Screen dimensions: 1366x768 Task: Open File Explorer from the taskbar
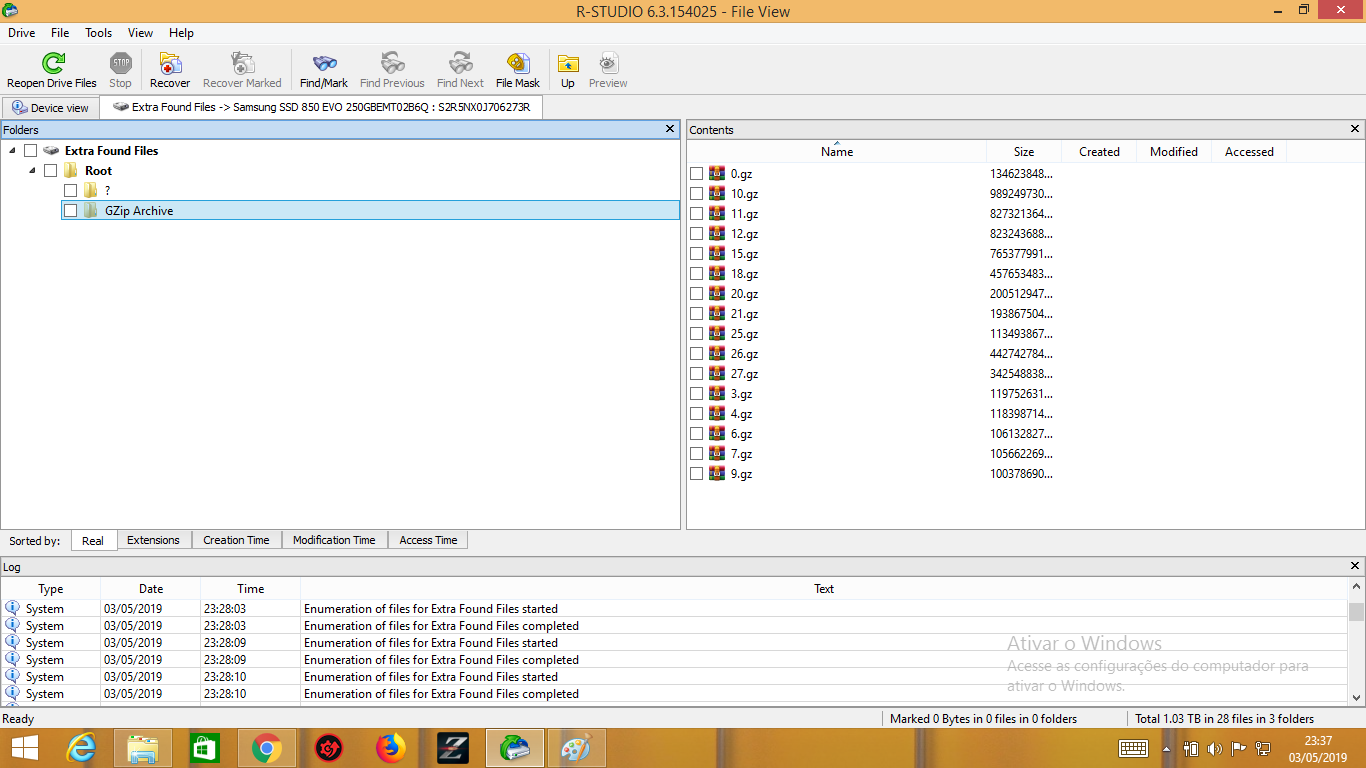click(143, 748)
